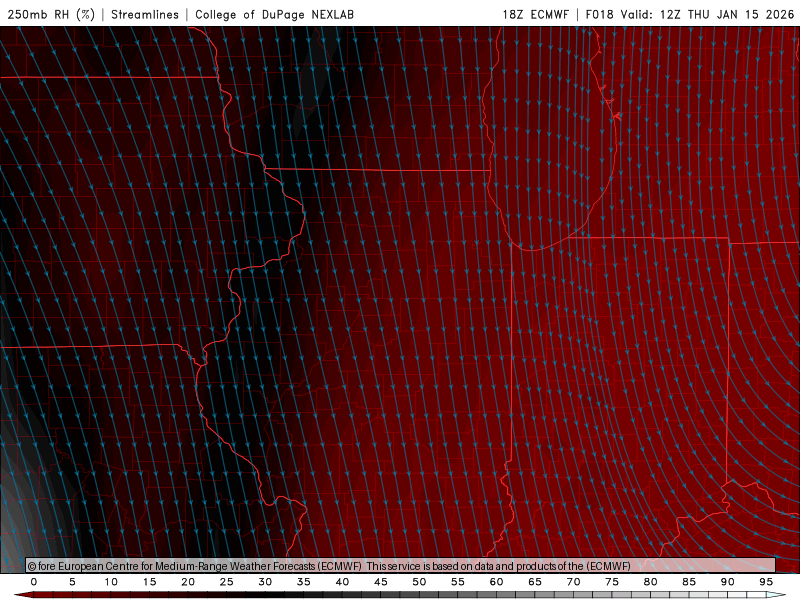Click the color scale label "0"
Image resolution: width=800 pixels, height=600 pixels.
point(34,582)
